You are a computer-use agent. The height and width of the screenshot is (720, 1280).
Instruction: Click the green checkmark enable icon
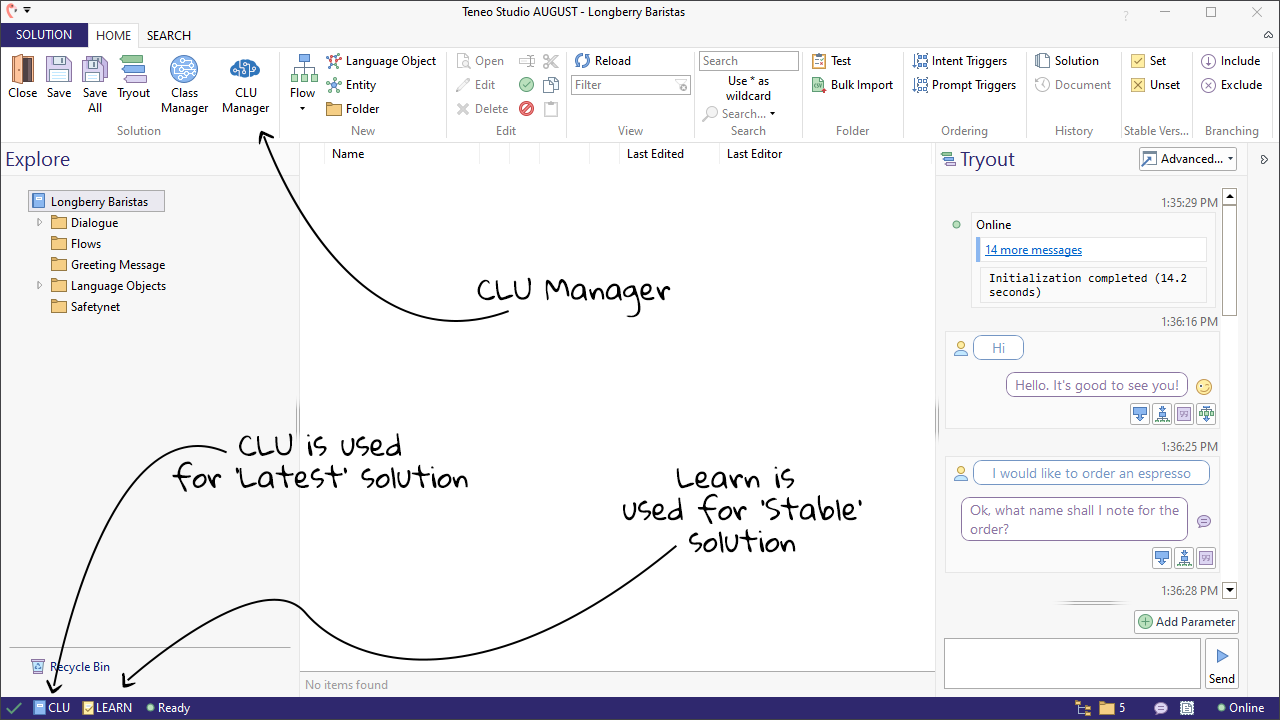[x=527, y=85]
